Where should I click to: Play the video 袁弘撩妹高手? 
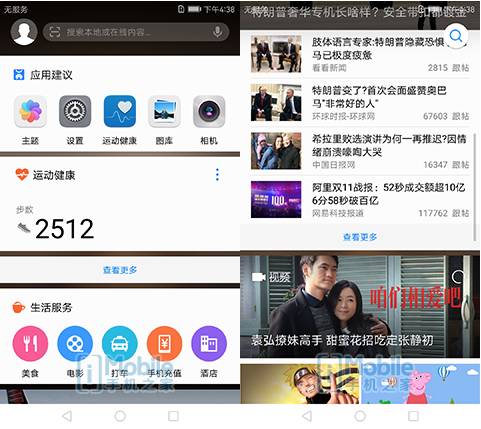pyautogui.click(x=360, y=307)
